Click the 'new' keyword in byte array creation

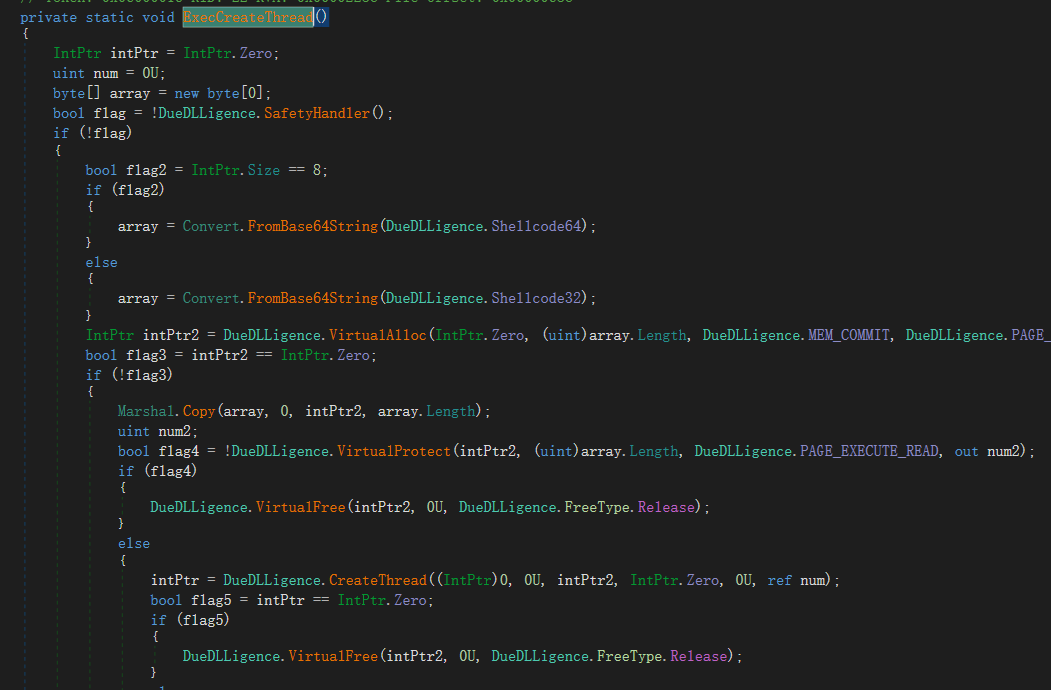(x=187, y=93)
